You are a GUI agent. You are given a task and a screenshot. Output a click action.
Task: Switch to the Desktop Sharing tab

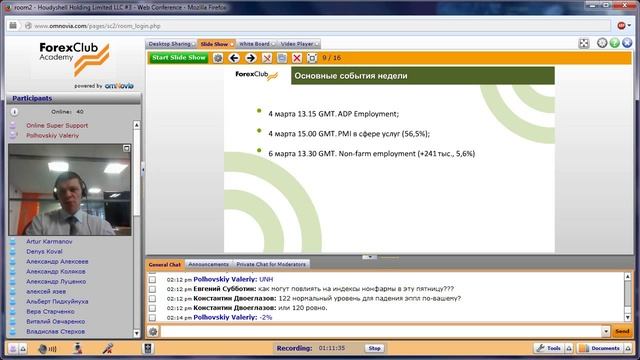[171, 44]
